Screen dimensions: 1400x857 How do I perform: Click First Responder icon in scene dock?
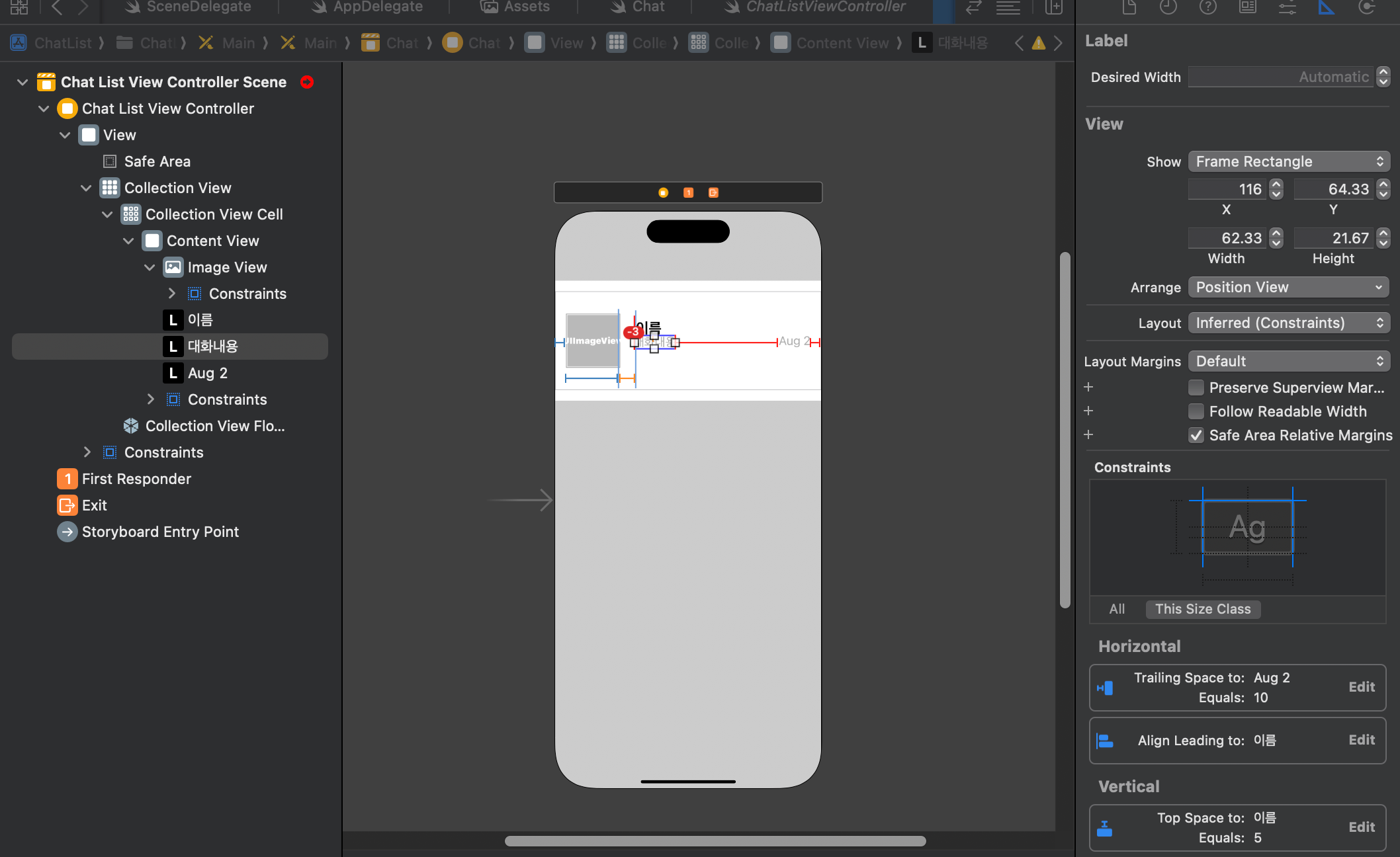tap(688, 192)
